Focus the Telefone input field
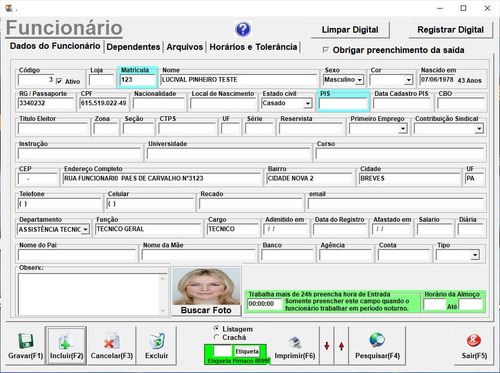The width and height of the screenshot is (500, 373). point(60,204)
